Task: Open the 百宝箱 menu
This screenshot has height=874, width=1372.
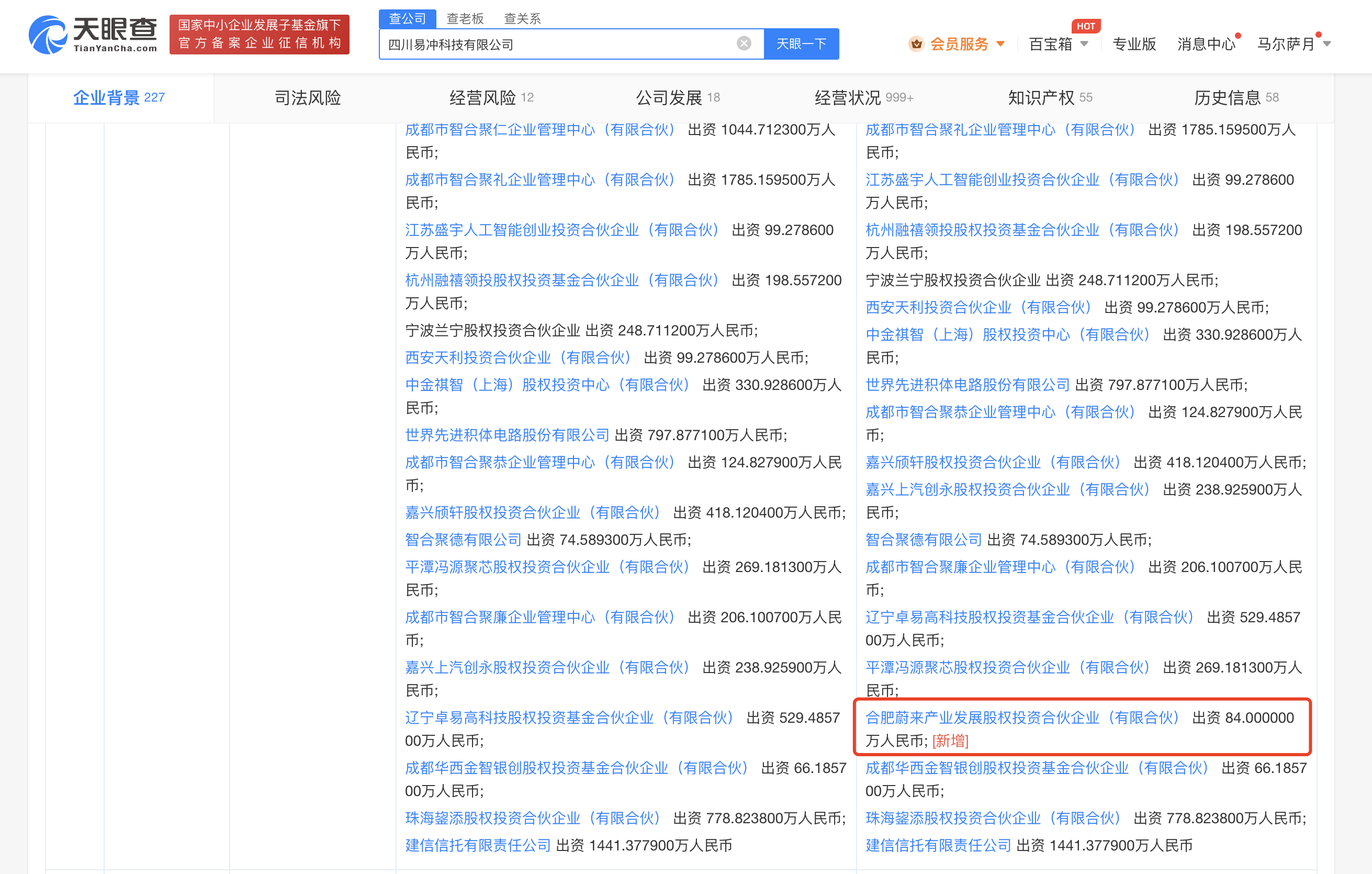Action: (1051, 44)
